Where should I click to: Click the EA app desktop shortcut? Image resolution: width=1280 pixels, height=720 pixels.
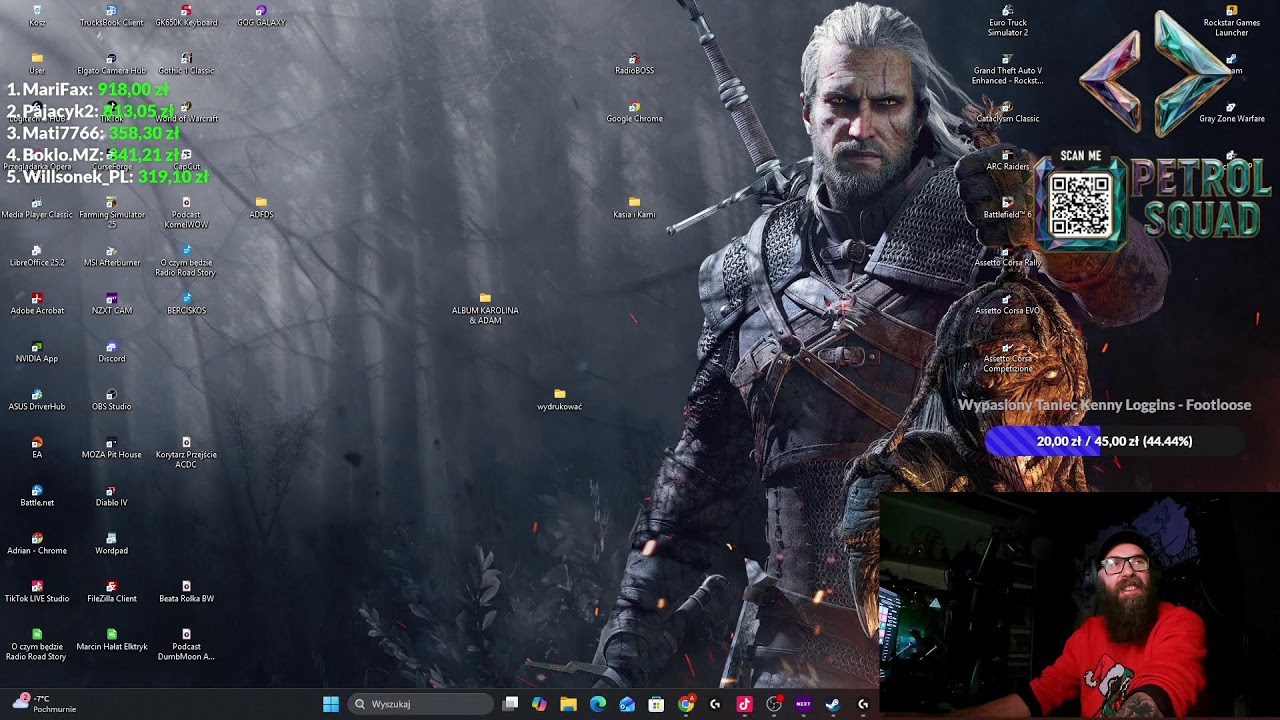[37, 447]
